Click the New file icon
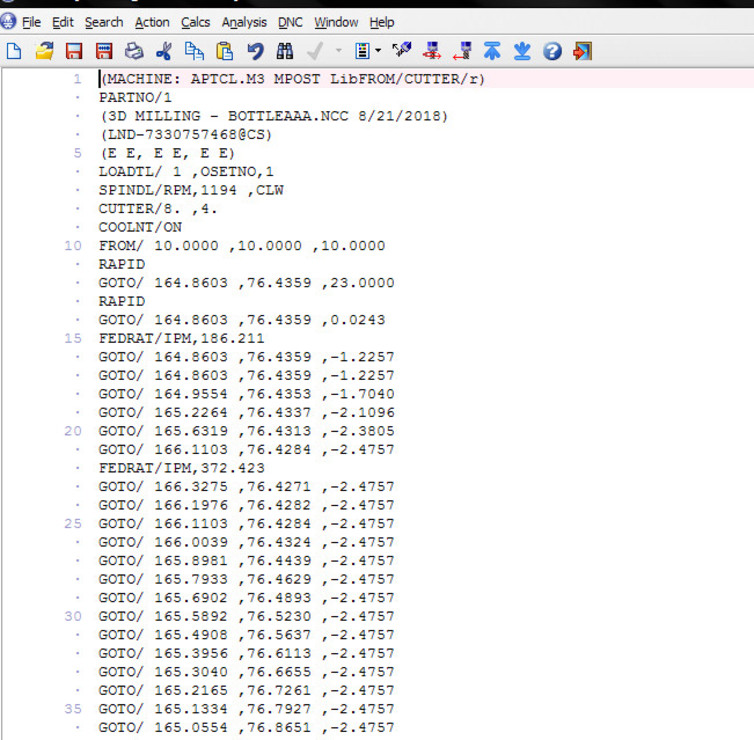 coord(14,51)
